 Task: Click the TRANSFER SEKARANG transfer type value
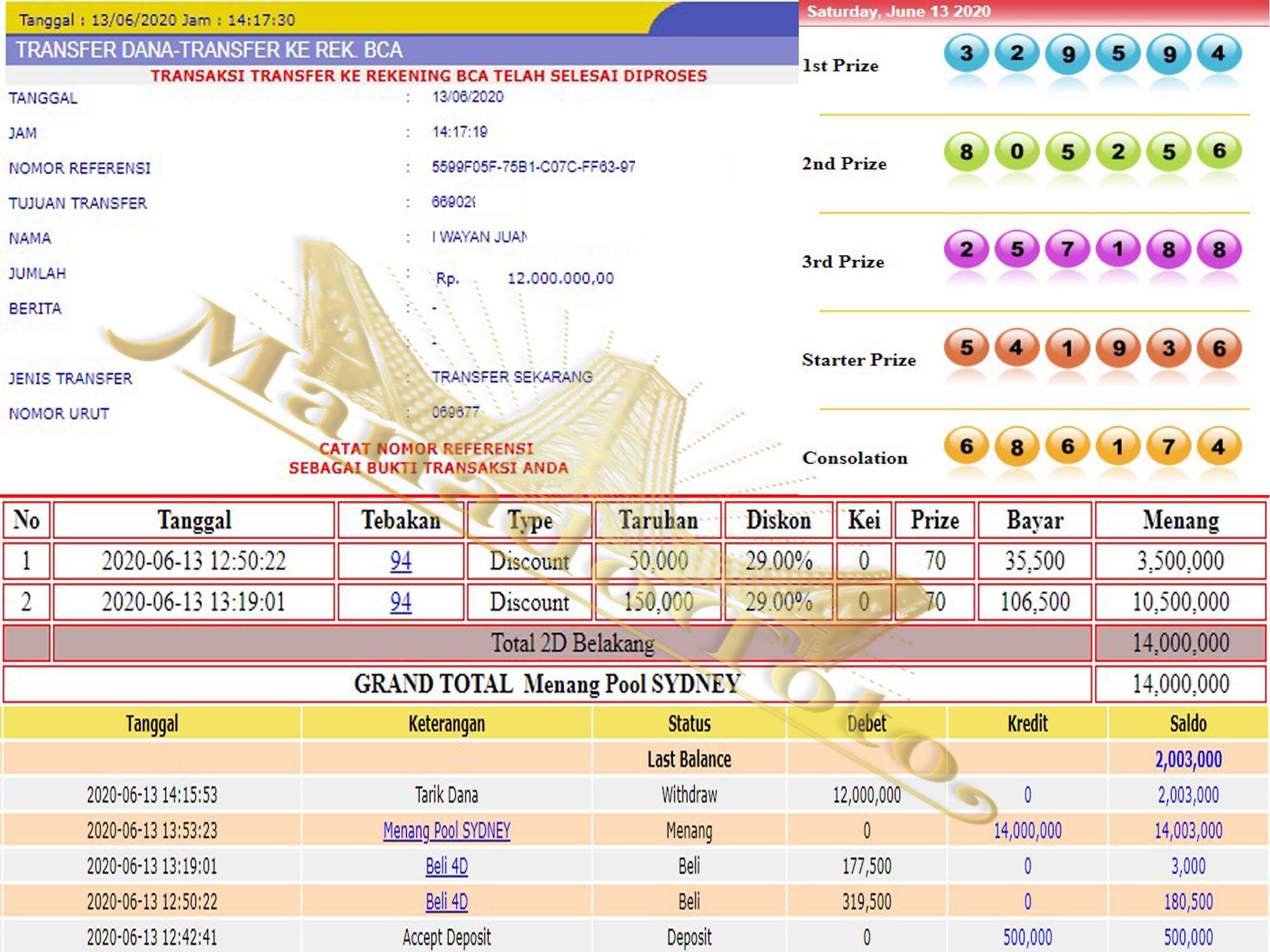tap(512, 377)
